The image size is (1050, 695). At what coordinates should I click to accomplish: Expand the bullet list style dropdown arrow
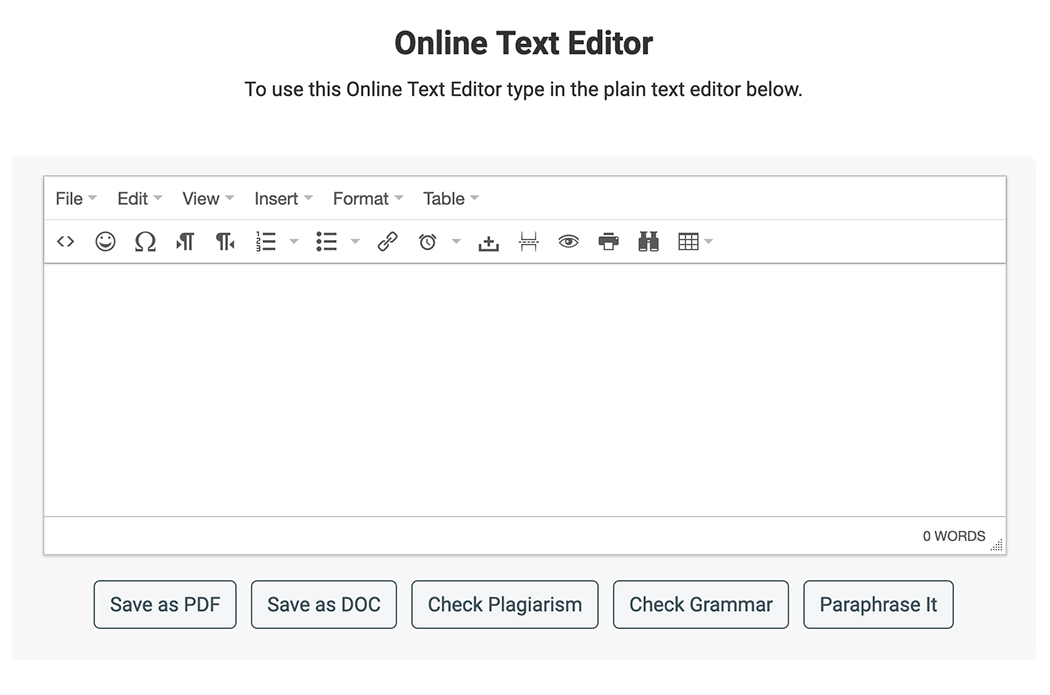click(x=355, y=242)
